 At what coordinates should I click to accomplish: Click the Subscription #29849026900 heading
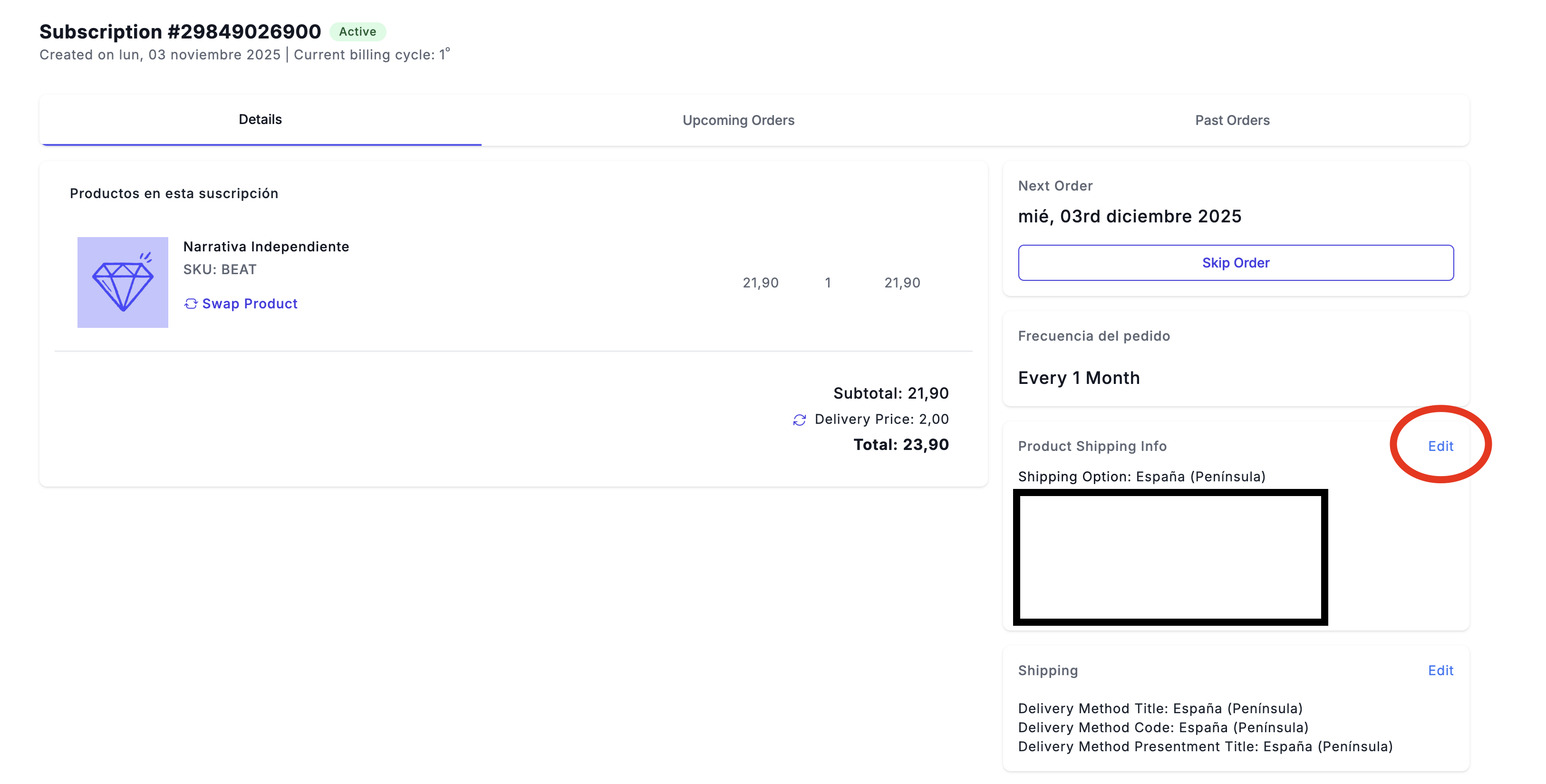pos(180,31)
